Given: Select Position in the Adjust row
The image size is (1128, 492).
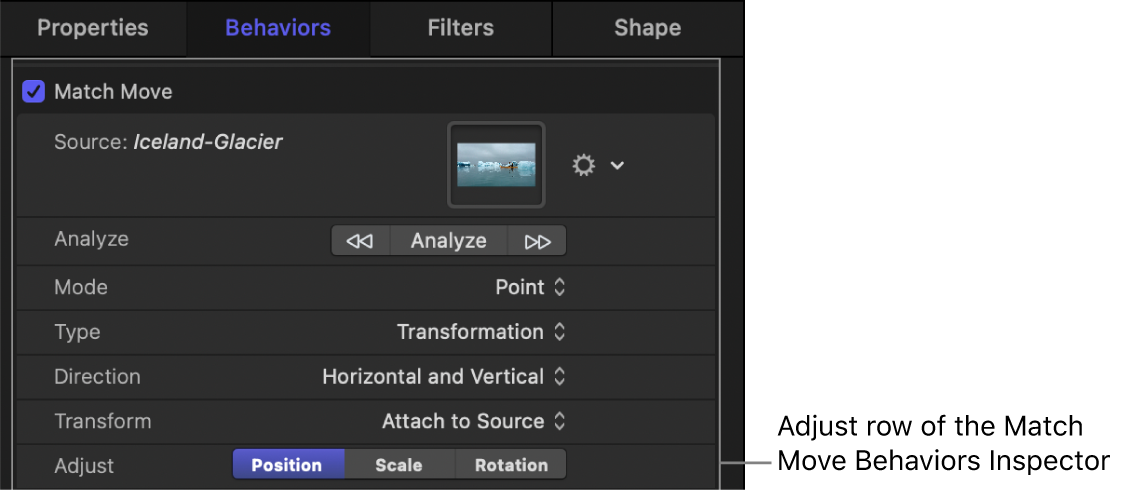Looking at the screenshot, I should click(x=287, y=465).
